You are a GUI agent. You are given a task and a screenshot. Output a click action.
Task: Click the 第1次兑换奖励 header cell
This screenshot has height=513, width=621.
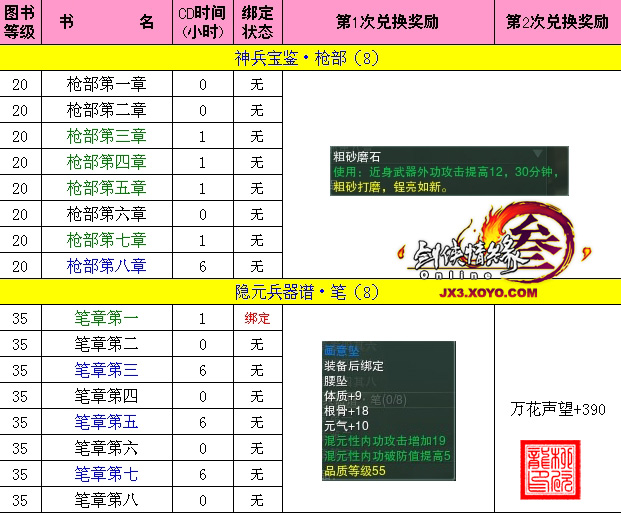pos(388,21)
